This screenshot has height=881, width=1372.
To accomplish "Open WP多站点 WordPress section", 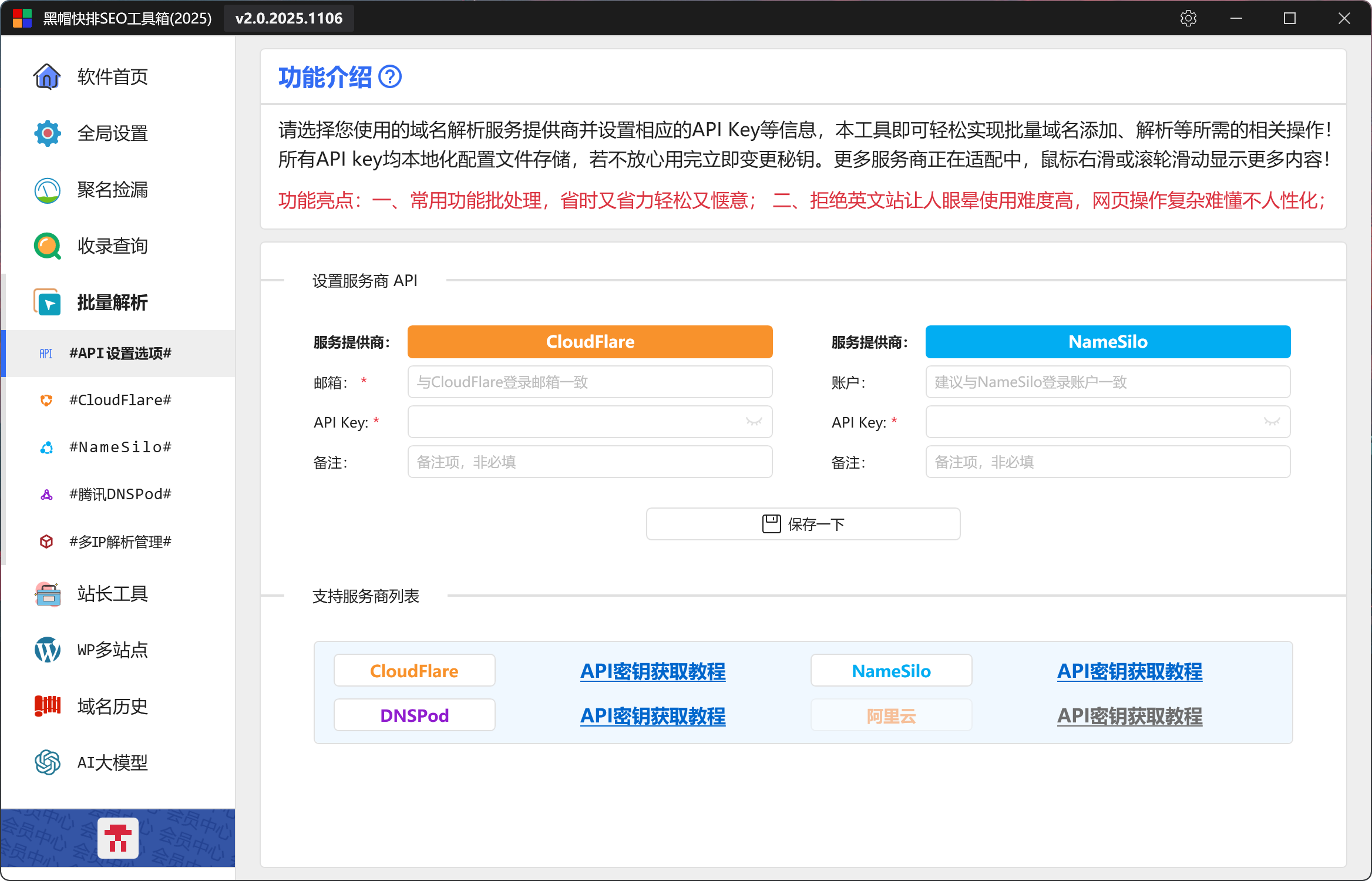I will coord(112,650).
